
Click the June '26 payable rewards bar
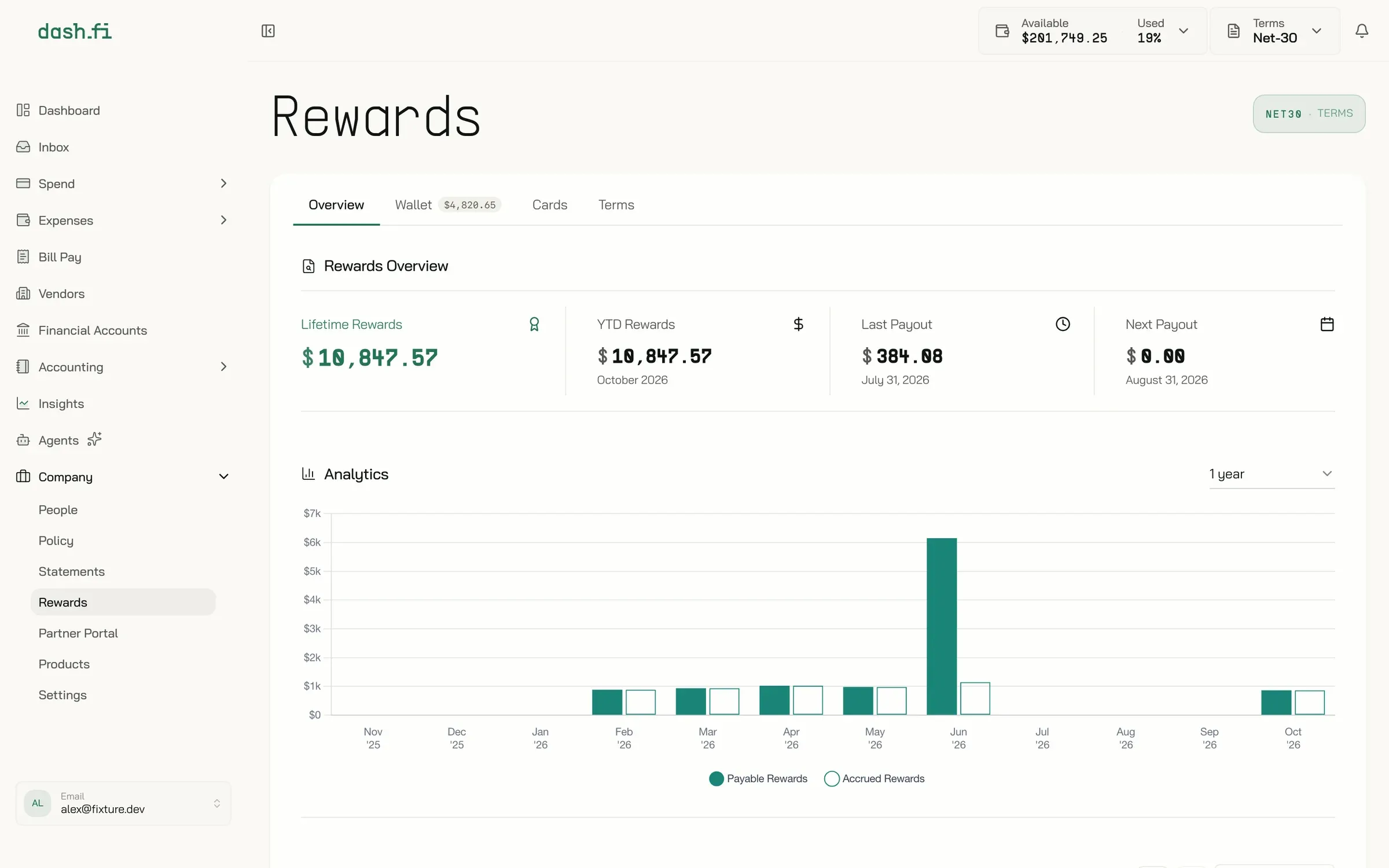pos(942,627)
